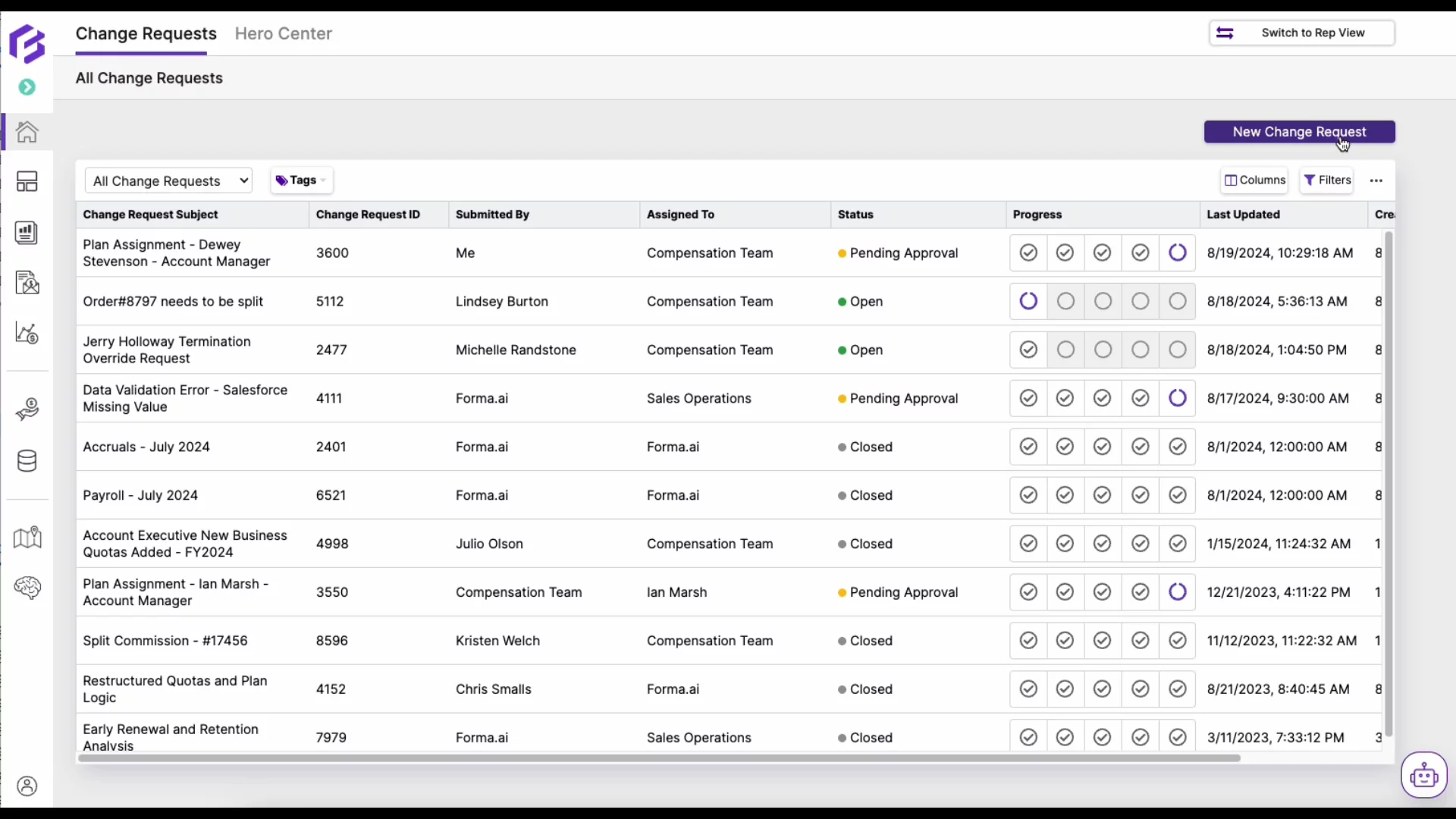Open the three-dot more options menu
The height and width of the screenshot is (819, 1456).
pyautogui.click(x=1376, y=180)
